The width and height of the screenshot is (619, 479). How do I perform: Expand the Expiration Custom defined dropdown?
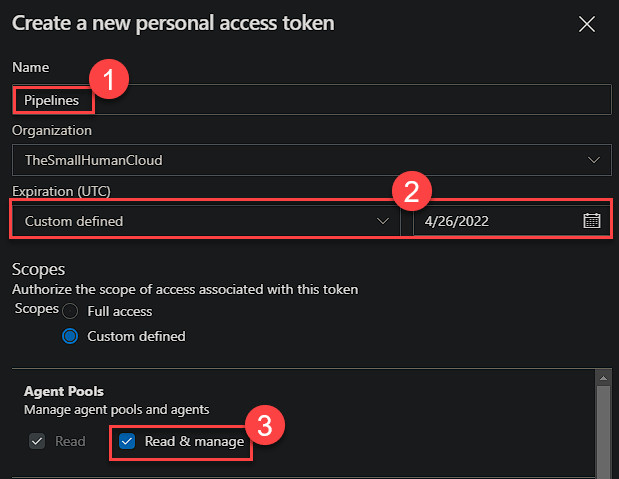pos(205,221)
